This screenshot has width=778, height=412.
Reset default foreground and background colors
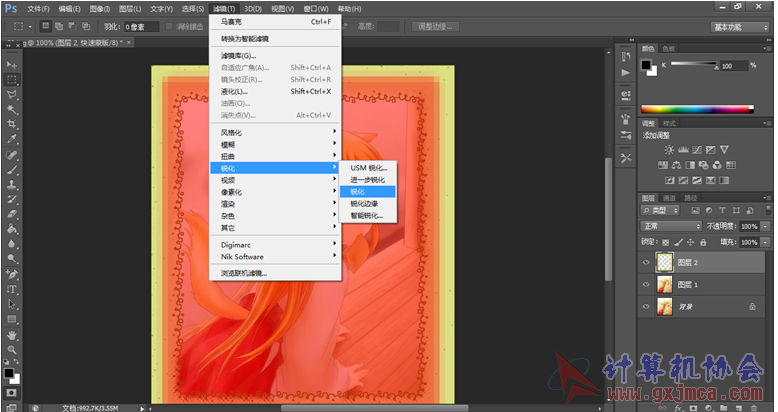6,362
